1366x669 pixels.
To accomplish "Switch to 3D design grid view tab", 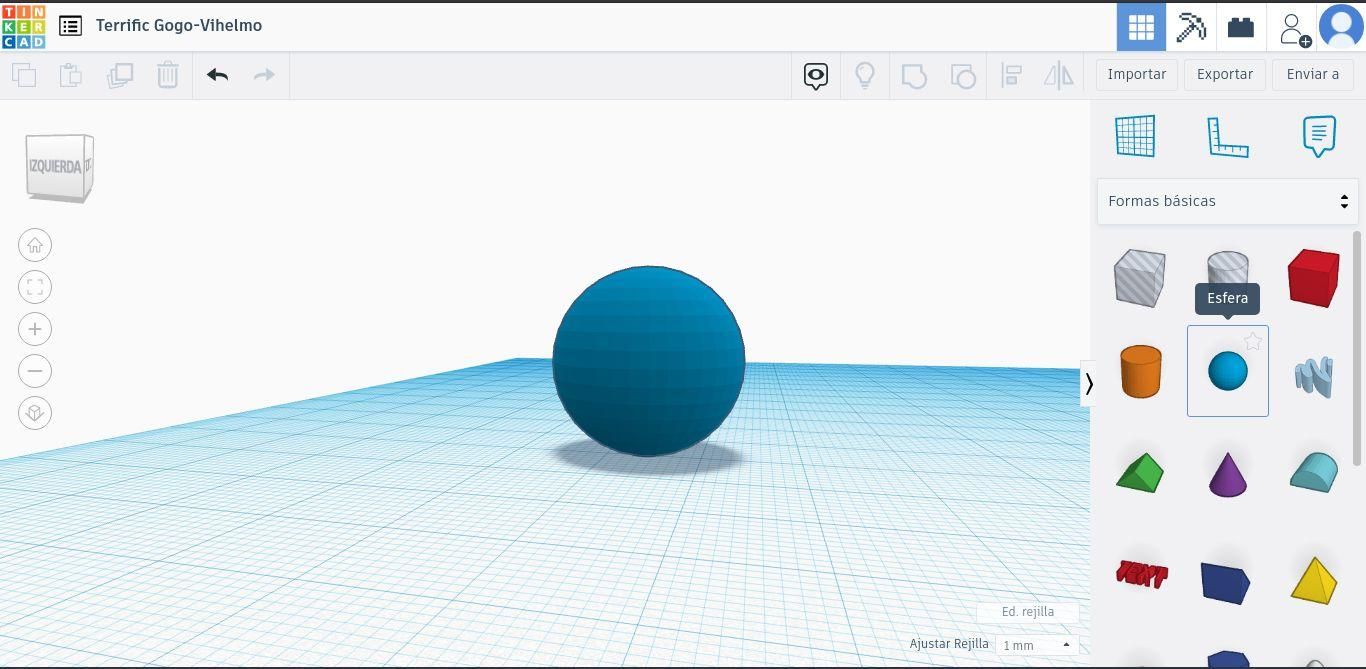I will click(1141, 26).
